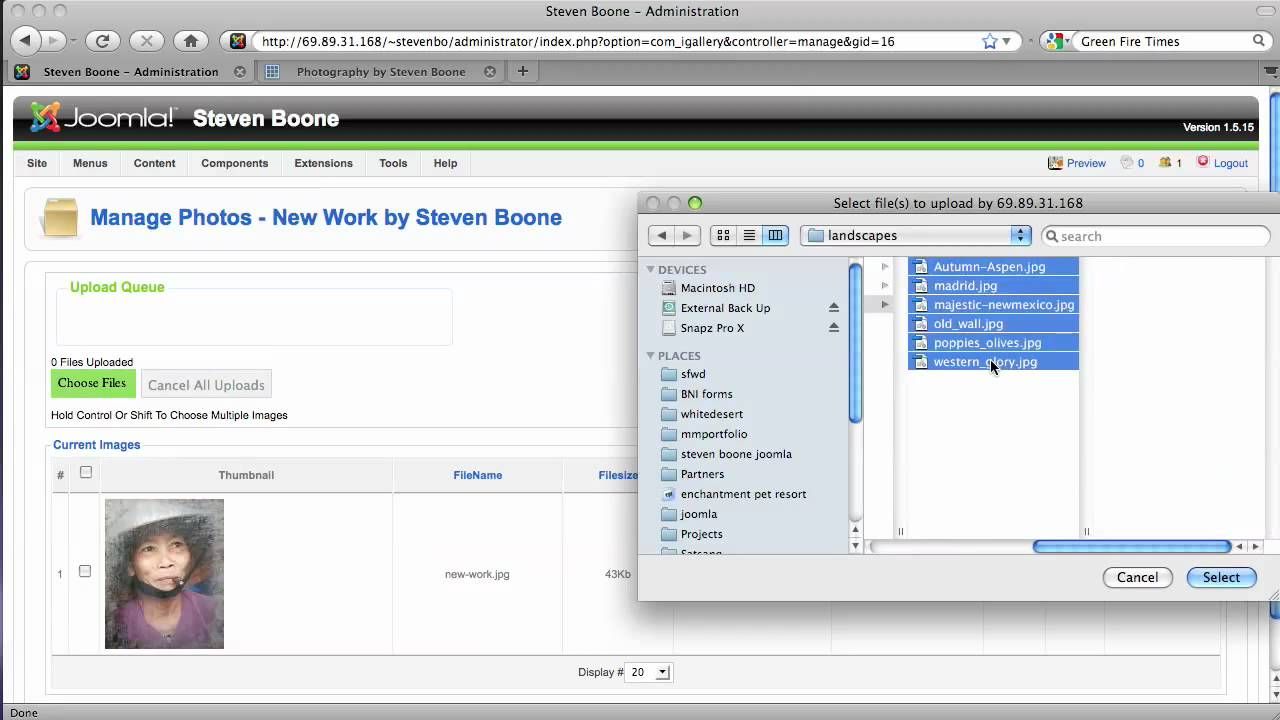This screenshot has height=720, width=1280.
Task: Open the Content menu
Action: point(154,163)
